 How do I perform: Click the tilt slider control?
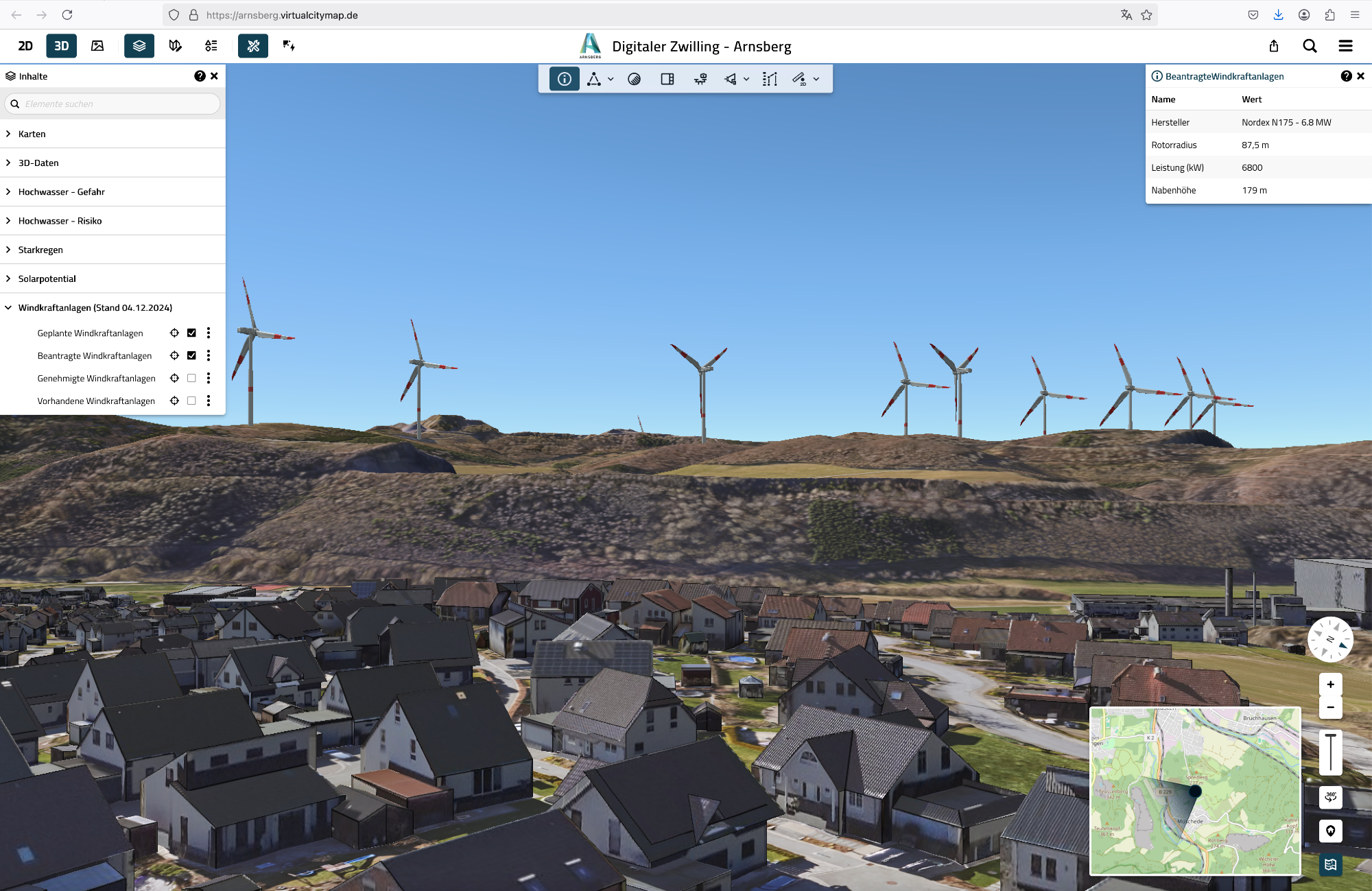point(1330,752)
